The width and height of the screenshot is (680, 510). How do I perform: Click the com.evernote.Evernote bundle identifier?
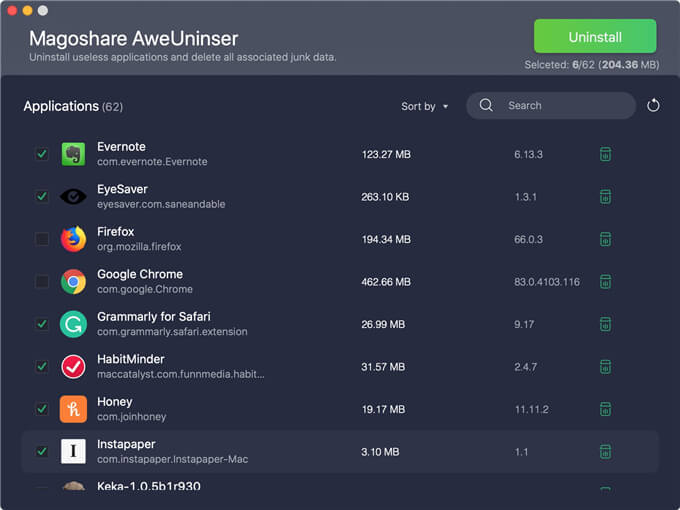coord(152,162)
